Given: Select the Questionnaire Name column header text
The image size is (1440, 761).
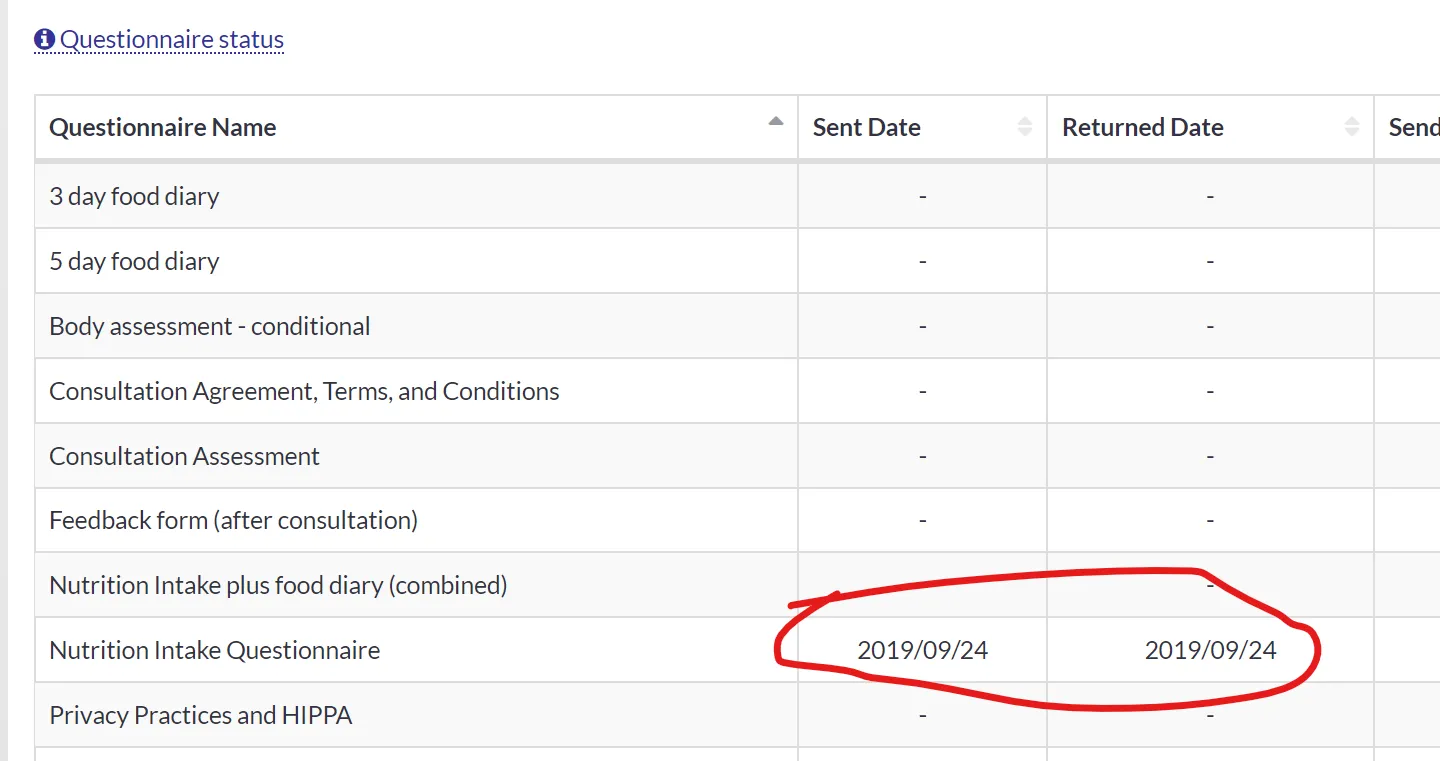Looking at the screenshot, I should (x=163, y=127).
